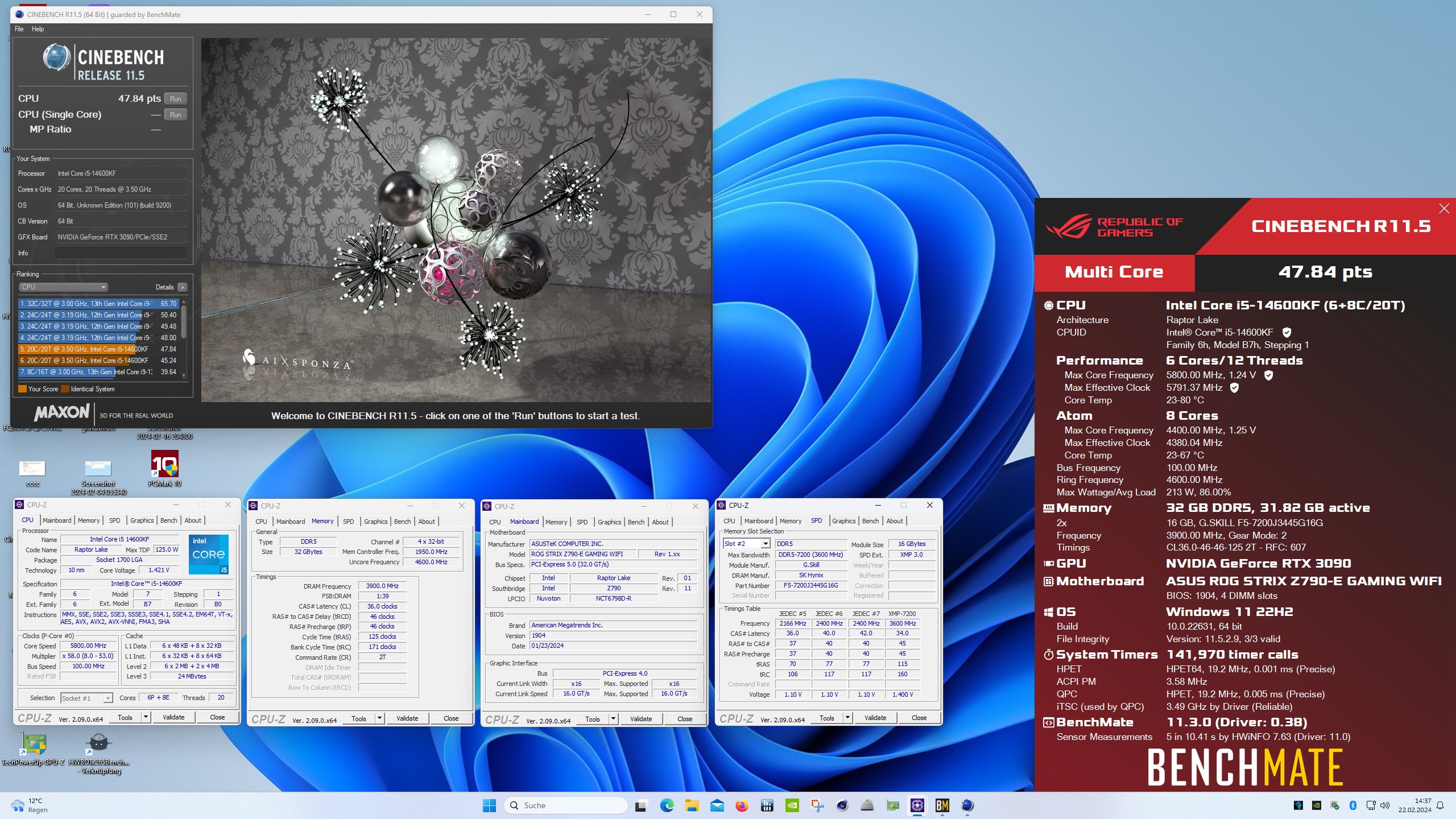
Task: Click Tools button in CPU-Z Mainboard window
Action: click(593, 719)
